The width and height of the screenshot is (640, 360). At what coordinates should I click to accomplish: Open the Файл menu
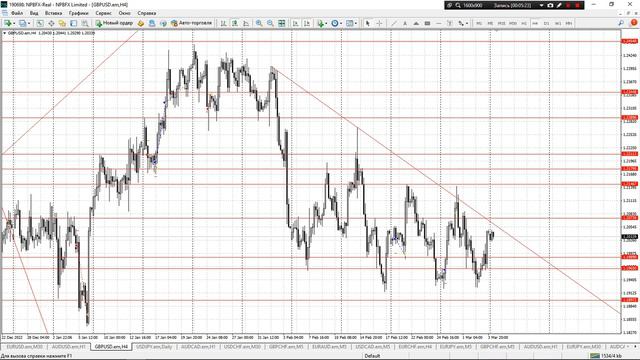point(17,13)
